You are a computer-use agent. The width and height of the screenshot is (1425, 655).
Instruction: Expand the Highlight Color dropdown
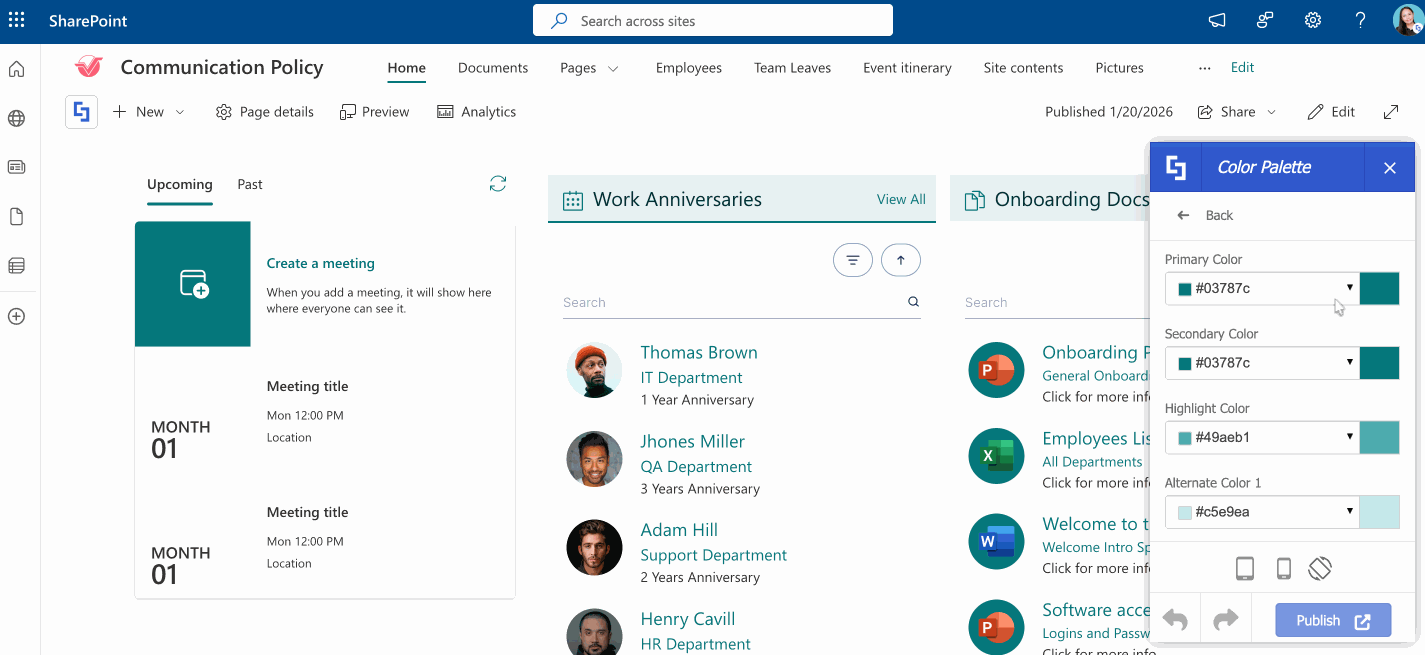(x=1349, y=437)
